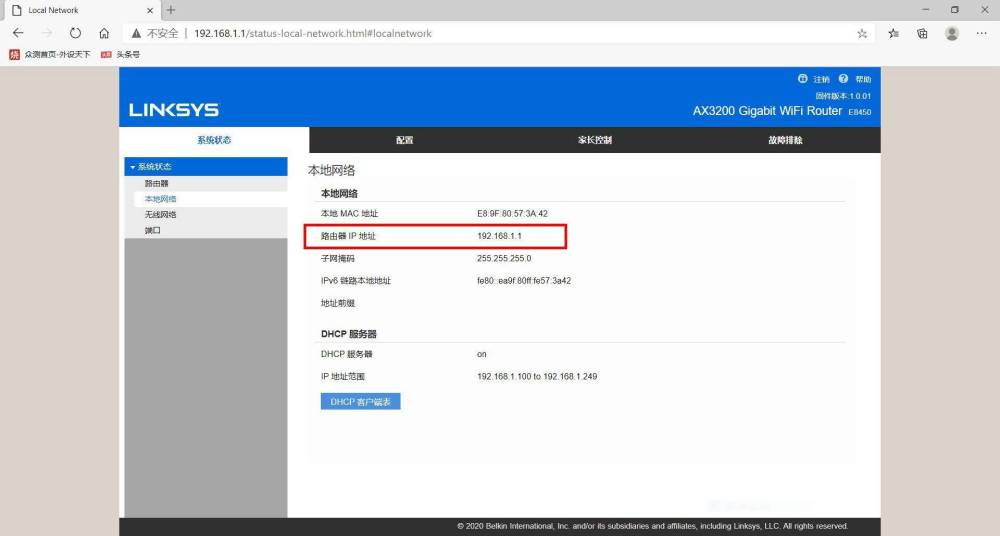Open the favorites list icon

pyautogui.click(x=893, y=33)
